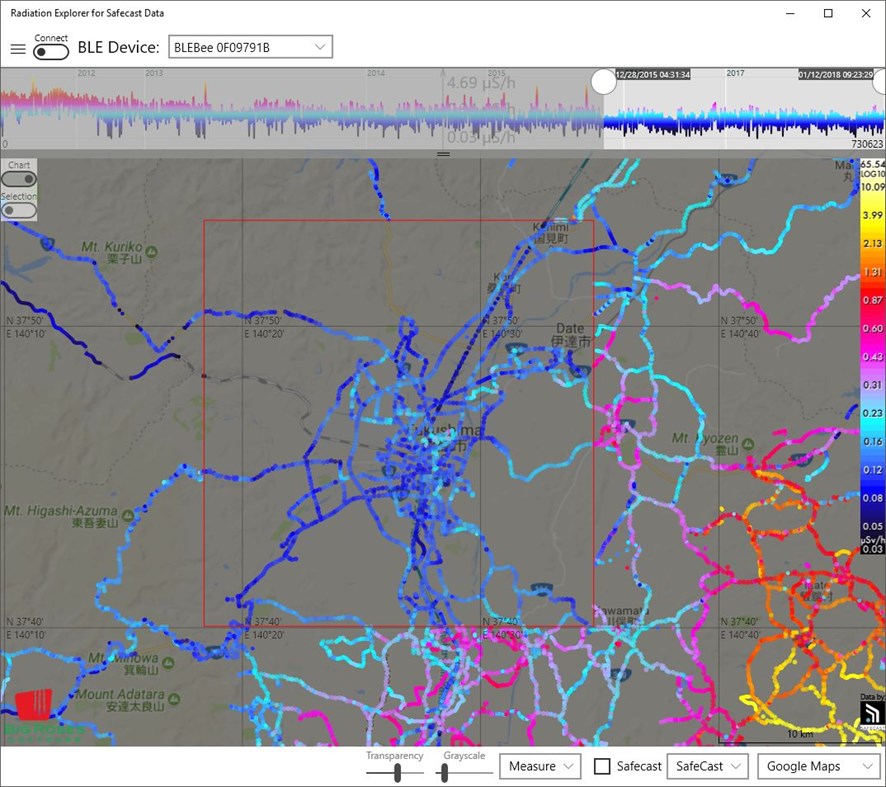The width and height of the screenshot is (886, 787).
Task: Open the BLEBee 0F09791B device selector
Action: 248,46
